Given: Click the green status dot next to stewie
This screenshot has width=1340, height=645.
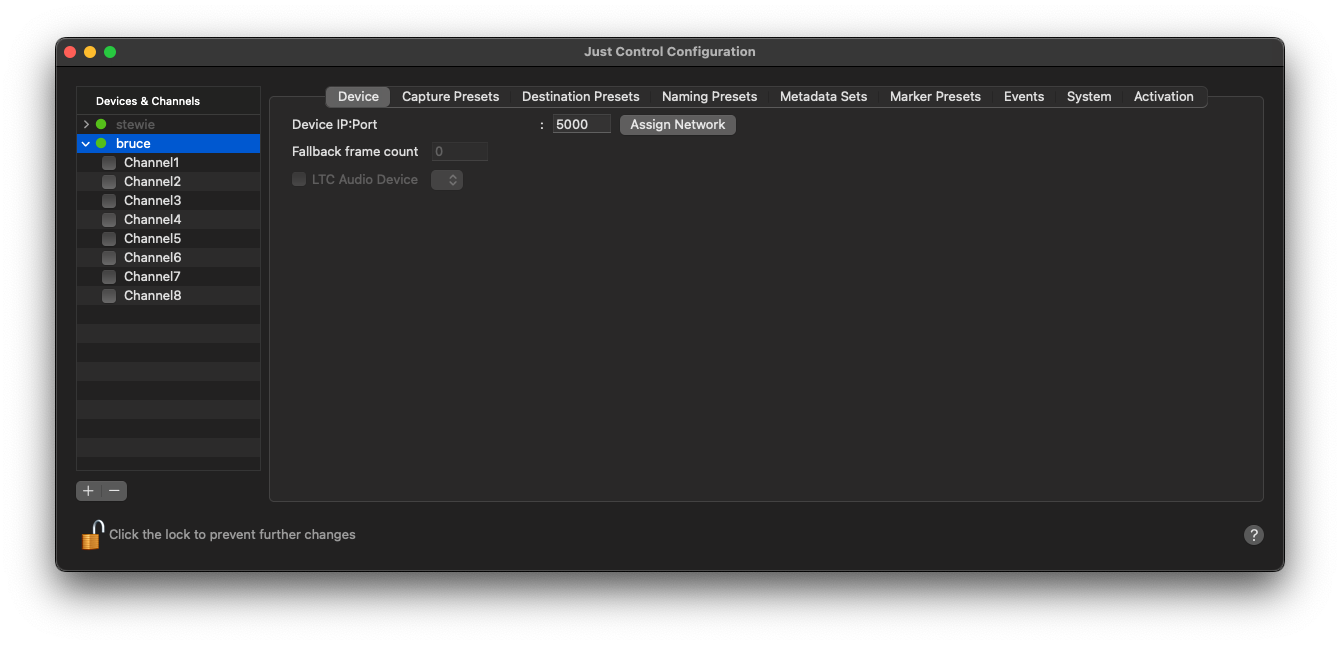Looking at the screenshot, I should click(101, 125).
